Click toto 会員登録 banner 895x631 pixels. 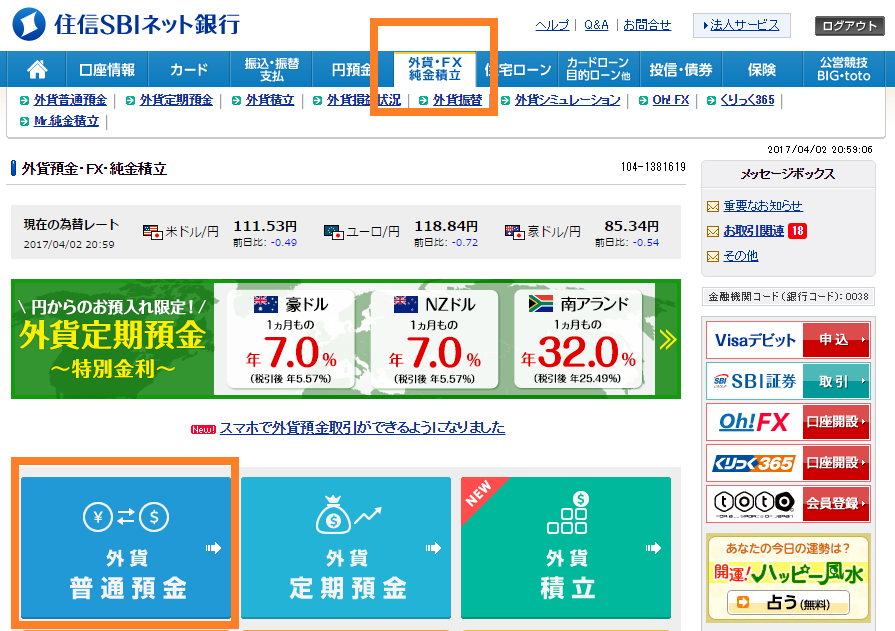[788, 504]
